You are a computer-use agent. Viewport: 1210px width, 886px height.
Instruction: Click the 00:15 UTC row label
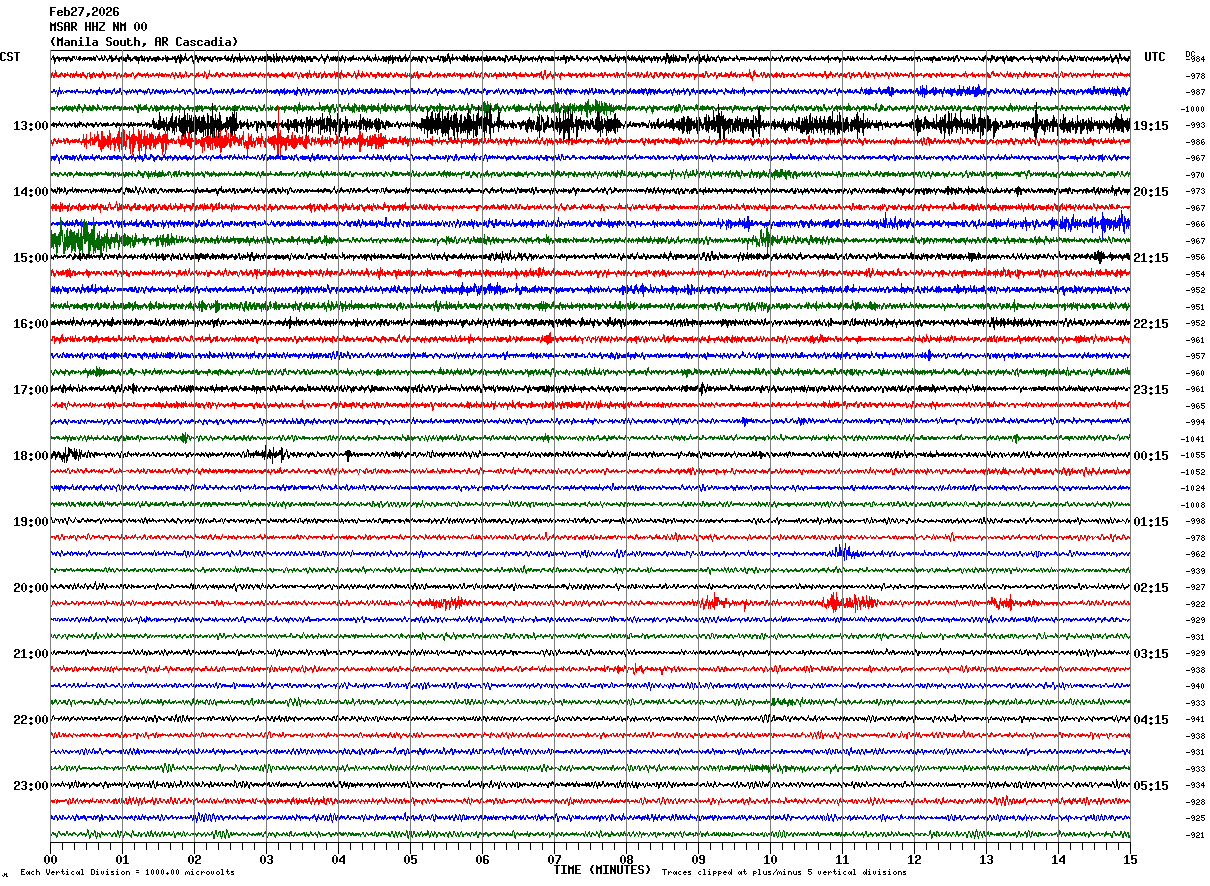(1151, 456)
